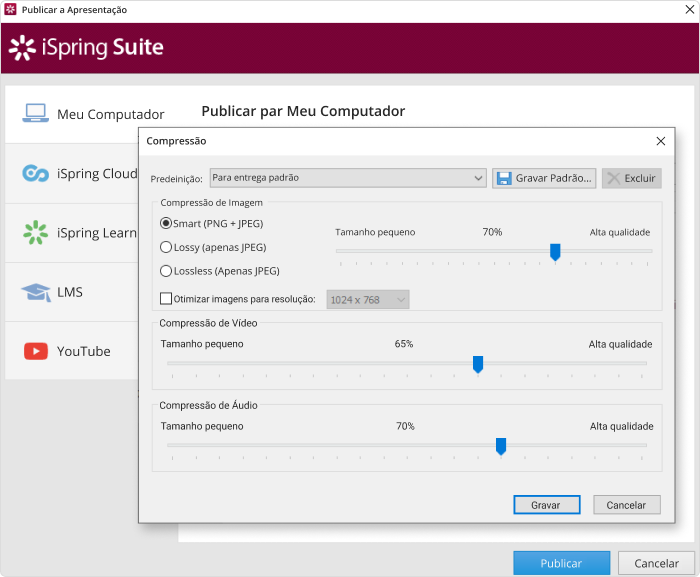Click the iSpring Learn green icon
This screenshot has height=577, width=700.
click(35, 232)
